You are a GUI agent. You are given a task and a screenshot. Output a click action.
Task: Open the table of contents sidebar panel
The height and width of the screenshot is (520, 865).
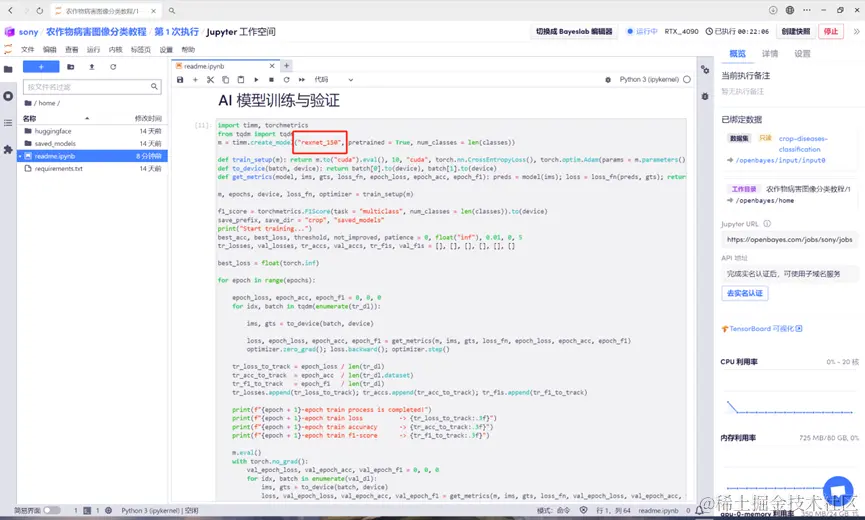[x=8, y=122]
